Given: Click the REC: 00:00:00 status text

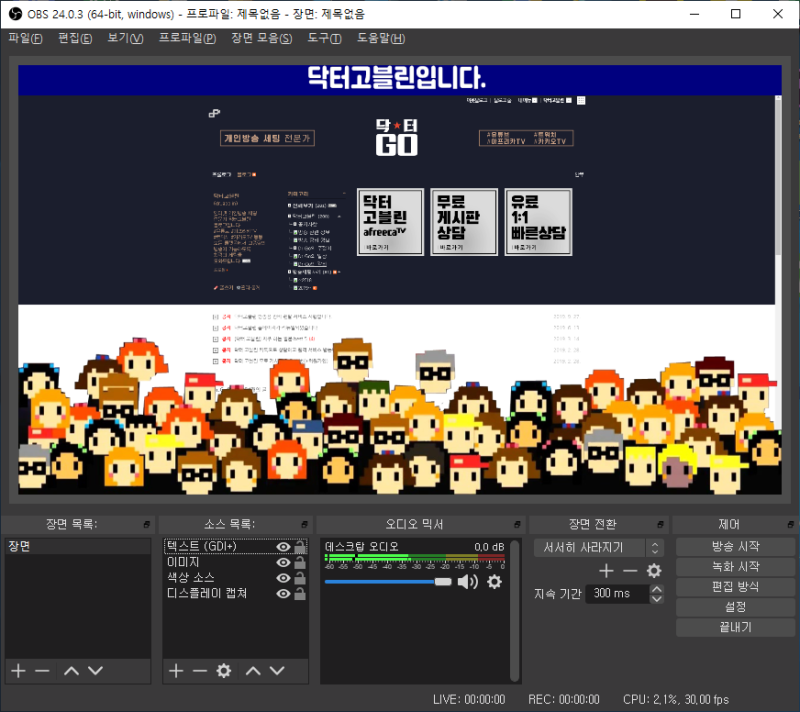Looking at the screenshot, I should click(x=564, y=699).
